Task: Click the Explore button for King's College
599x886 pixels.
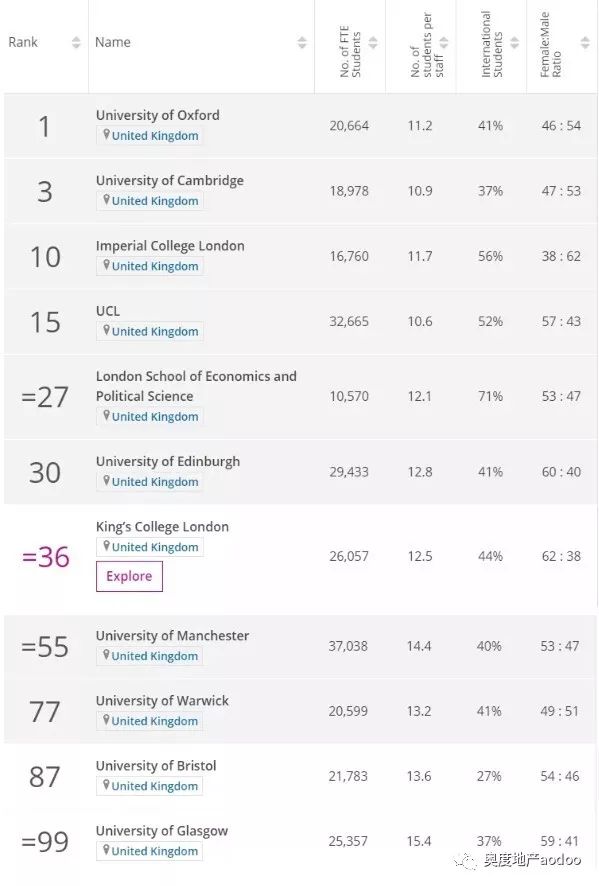Action: 129,576
